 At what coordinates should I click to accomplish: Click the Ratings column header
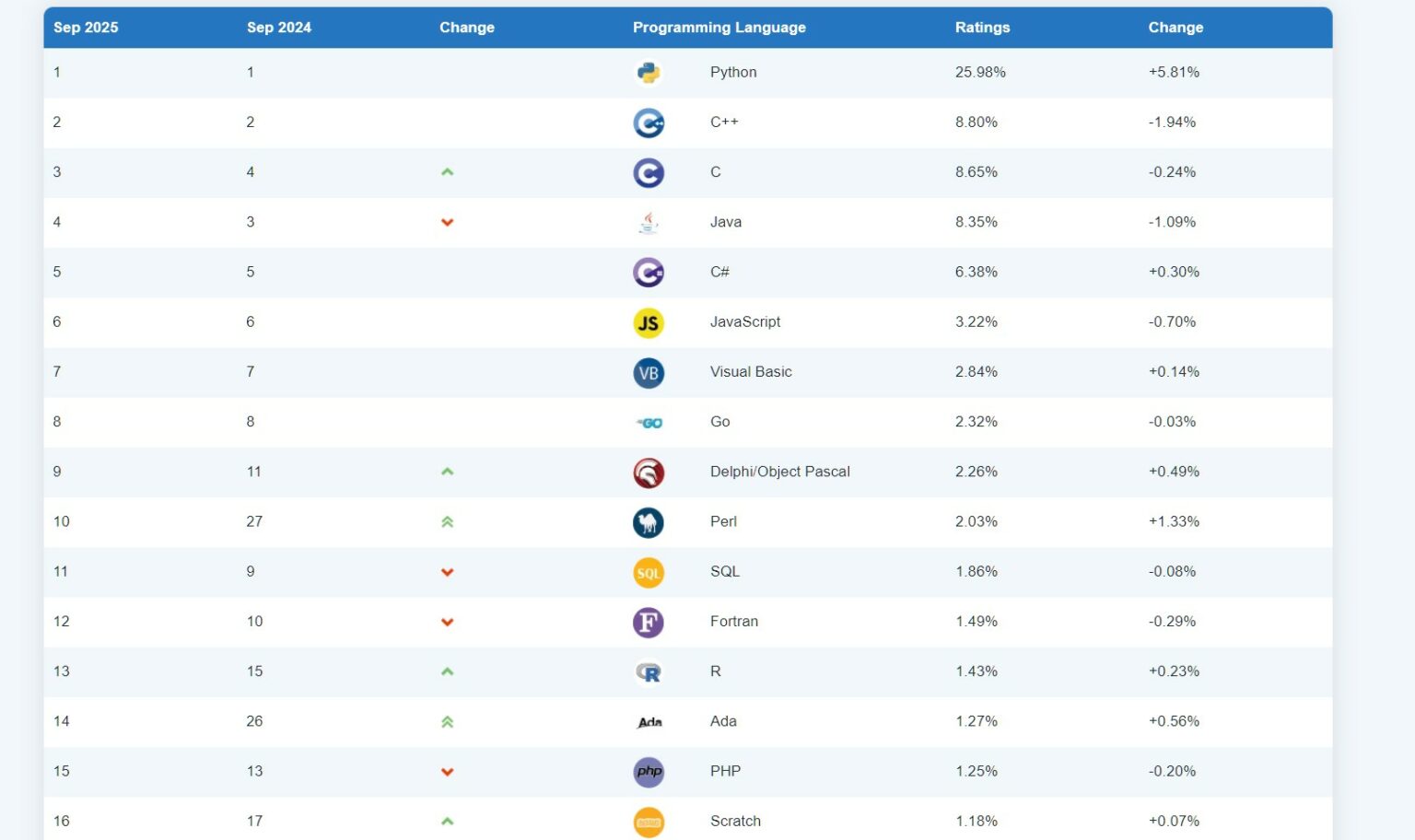[982, 28]
